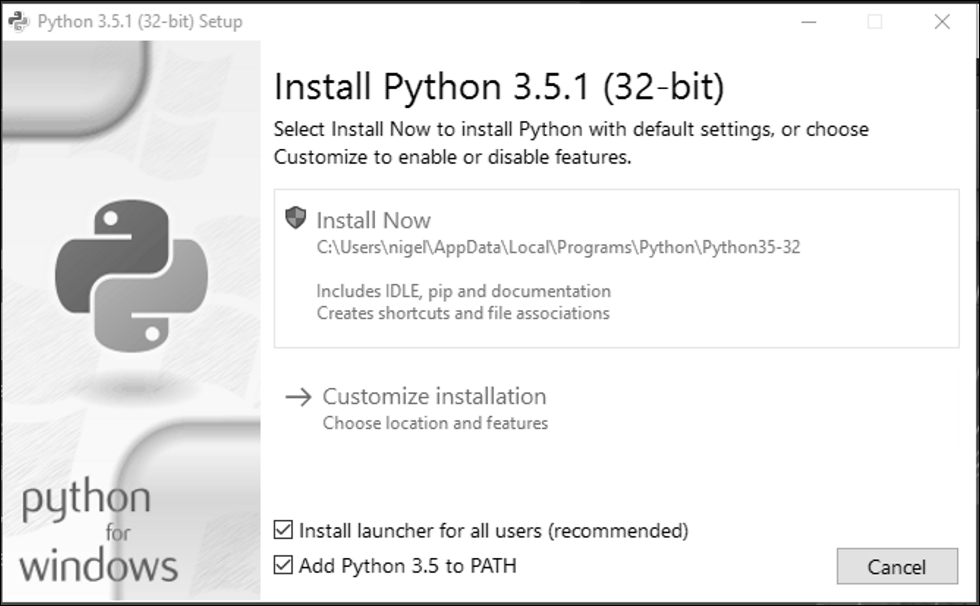
Task: Click the large Python logo in the left panel
Action: tap(131, 271)
